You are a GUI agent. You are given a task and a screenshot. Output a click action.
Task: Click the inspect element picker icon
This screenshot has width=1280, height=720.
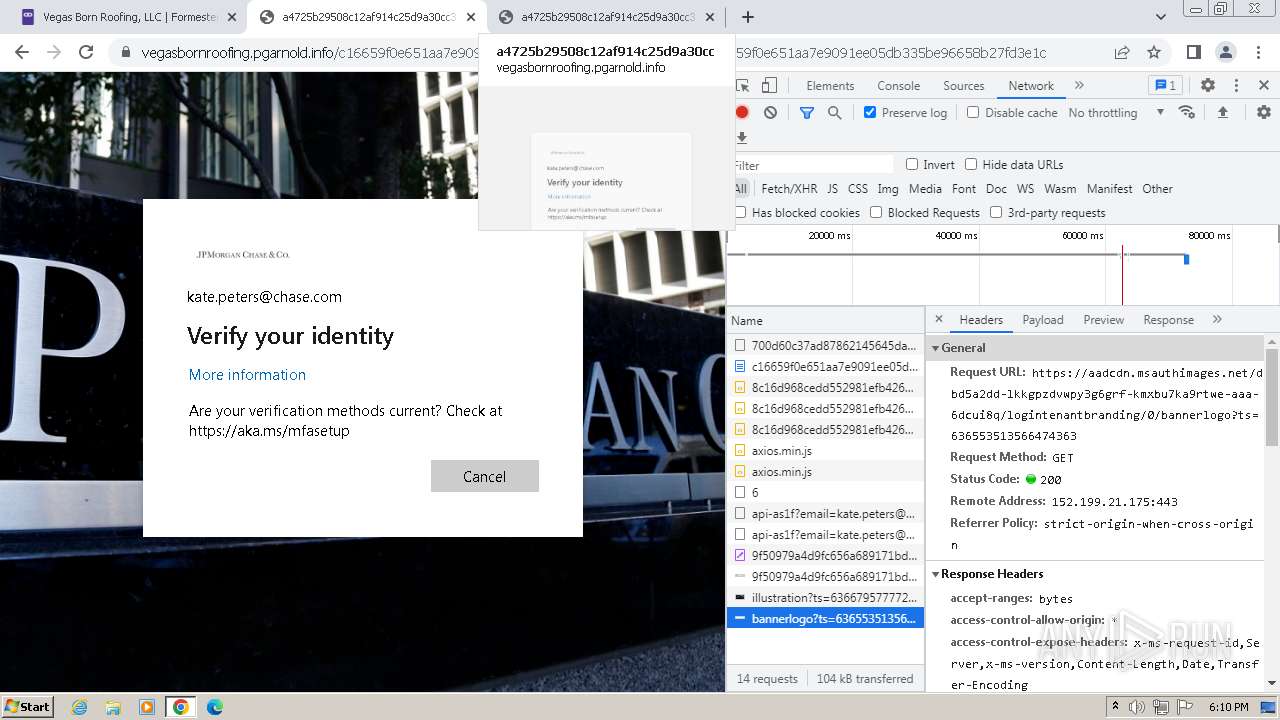click(x=742, y=86)
